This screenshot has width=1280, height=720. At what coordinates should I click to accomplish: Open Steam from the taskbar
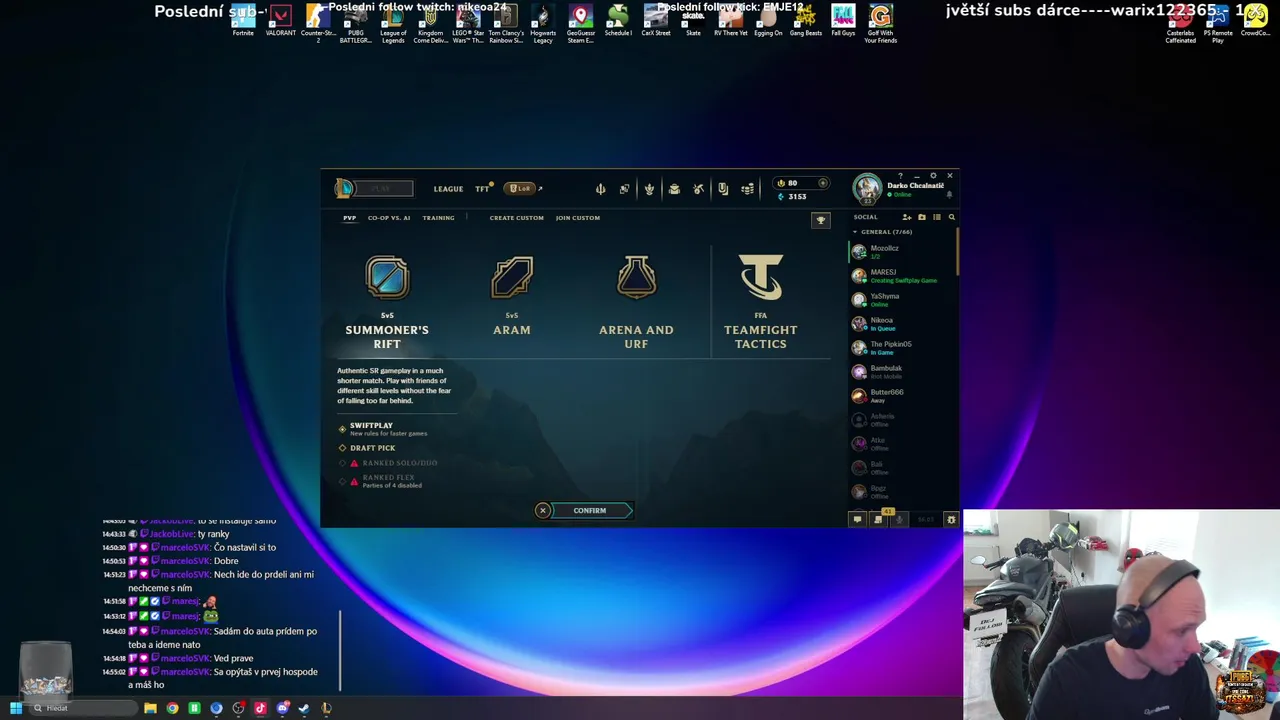pos(304,708)
